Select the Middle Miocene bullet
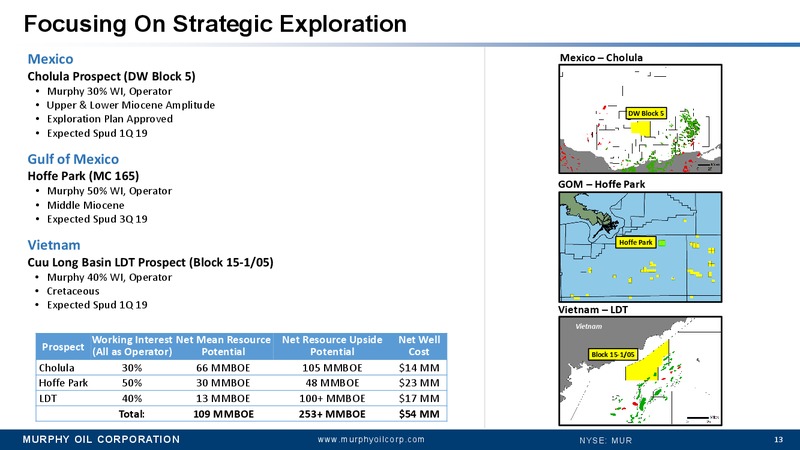The height and width of the screenshot is (450, 800). click(x=86, y=205)
